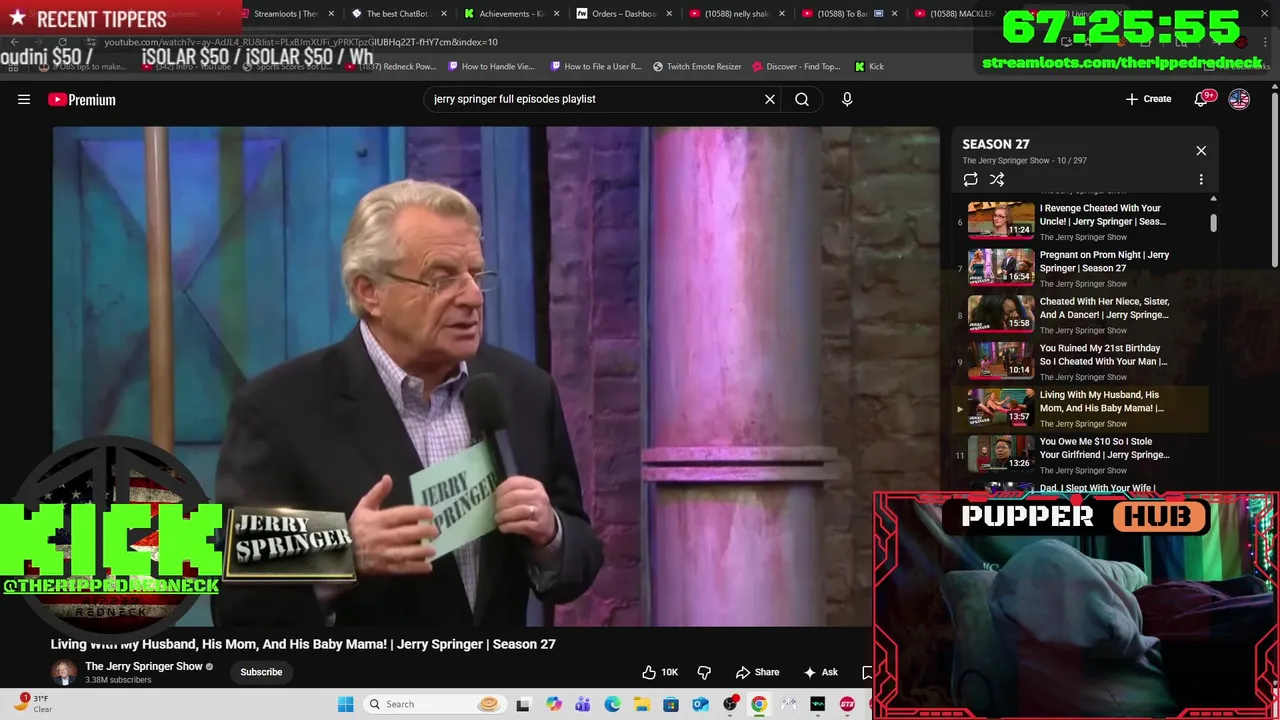Switch to the Streamloots browser tab
Viewport: 1280px width, 720px height.
[286, 14]
